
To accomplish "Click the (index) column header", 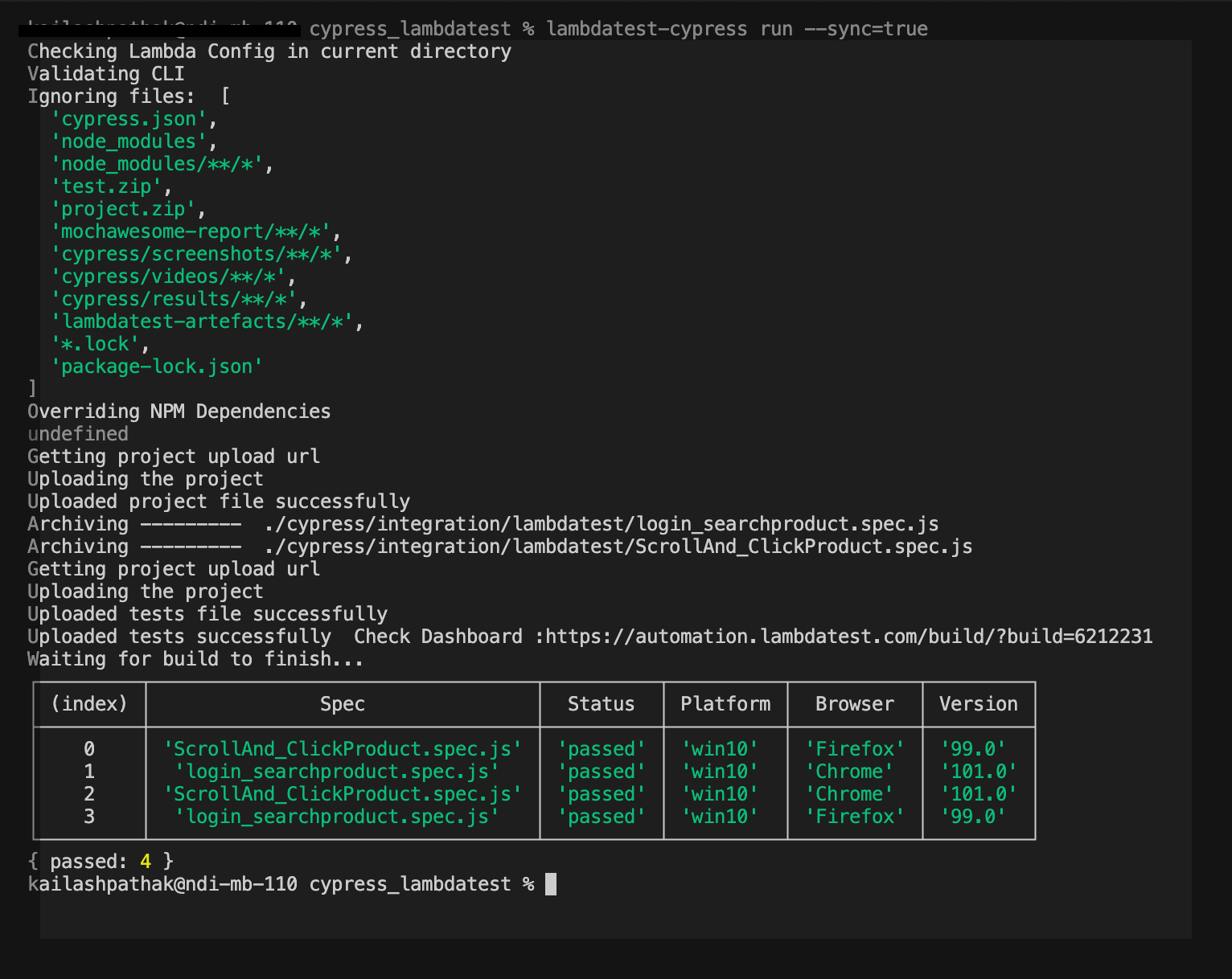I will [x=89, y=704].
